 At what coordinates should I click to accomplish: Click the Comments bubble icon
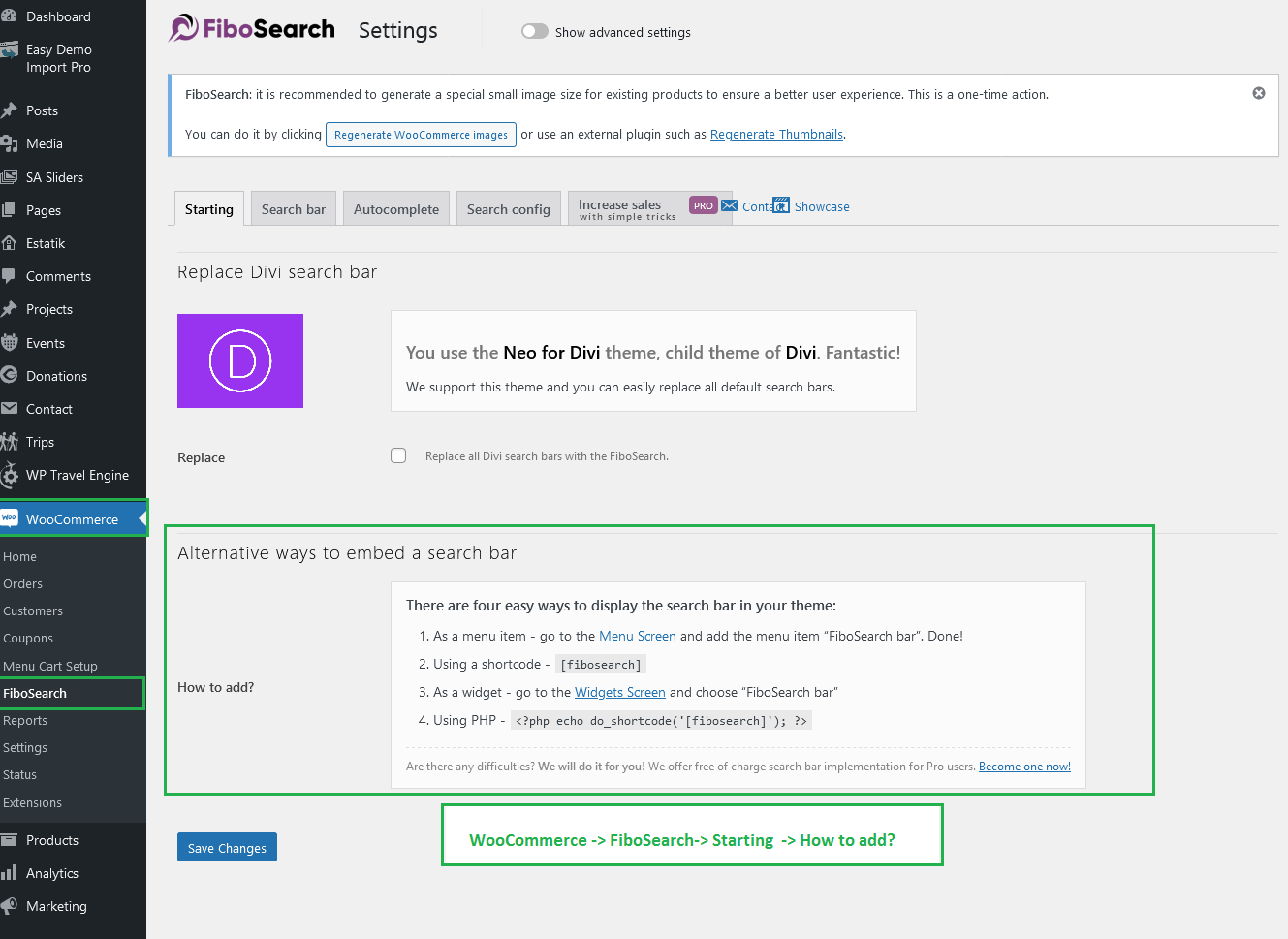(x=9, y=276)
